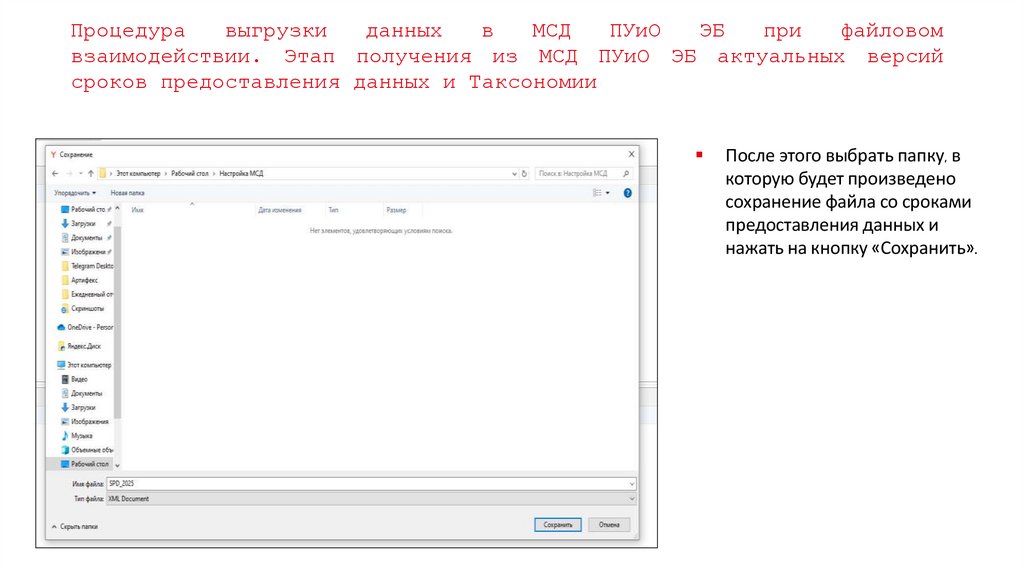The width and height of the screenshot is (1024, 574).
Task: Click the Отмена button
Action: [609, 525]
